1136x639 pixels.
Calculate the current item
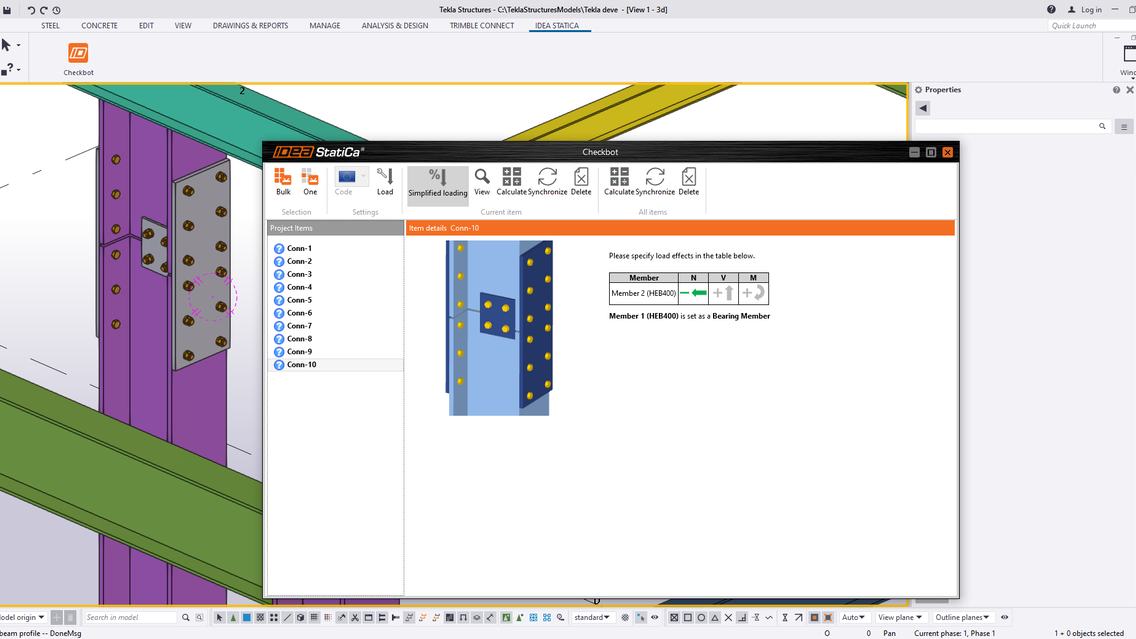(511, 182)
